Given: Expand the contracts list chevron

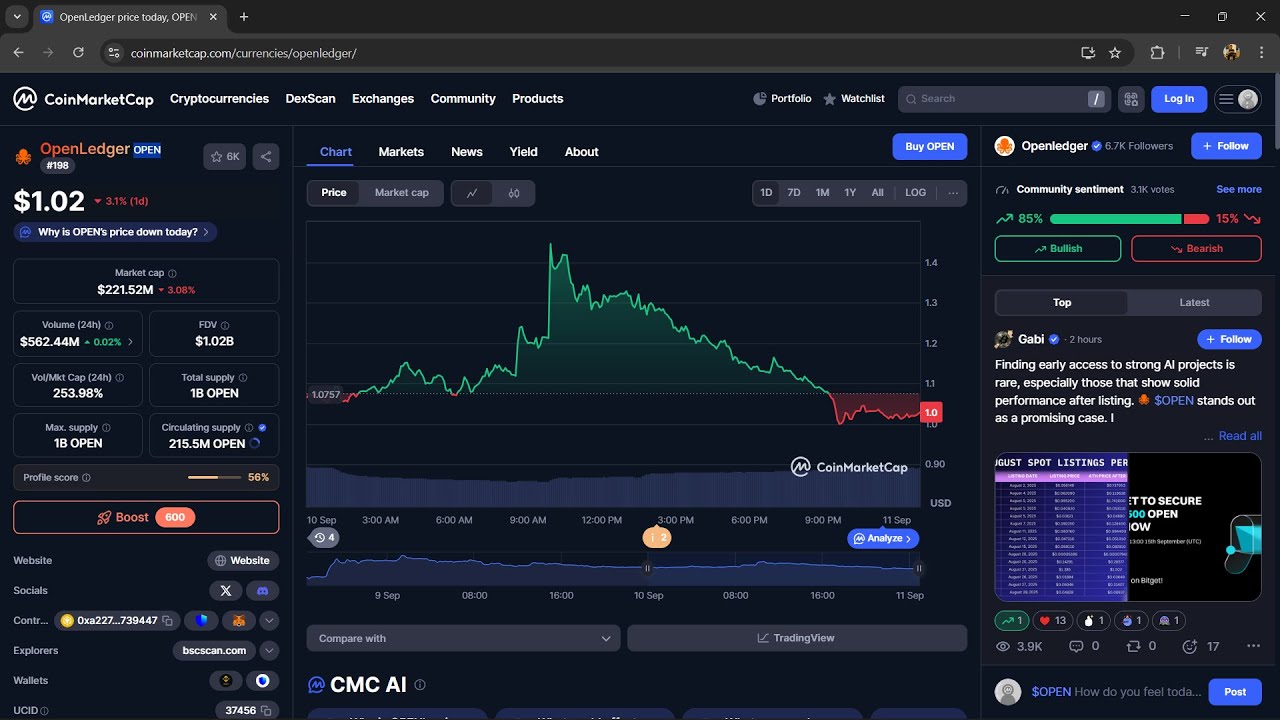Looking at the screenshot, I should click(269, 621).
